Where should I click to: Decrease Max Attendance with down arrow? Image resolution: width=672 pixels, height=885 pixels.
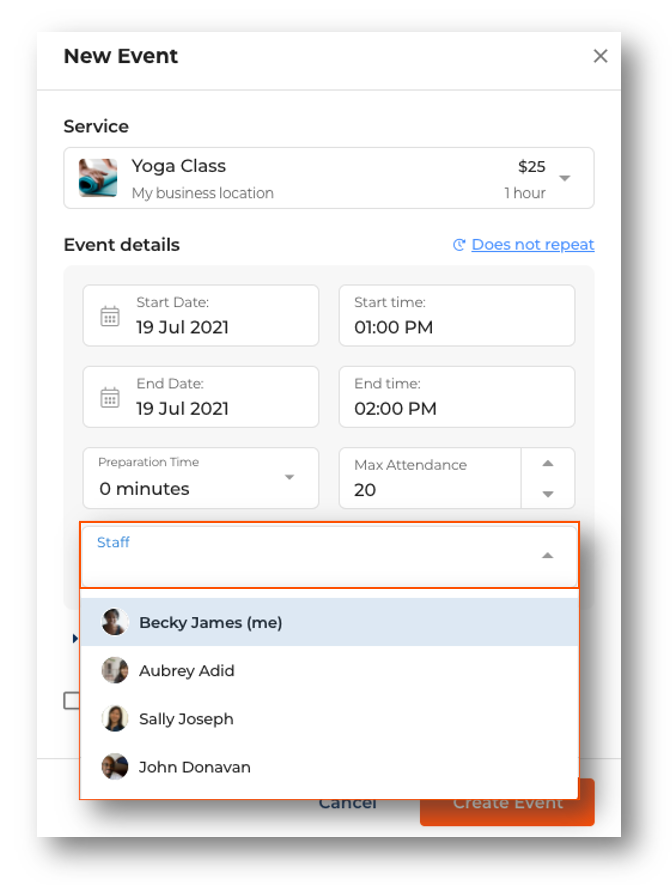pos(548,493)
